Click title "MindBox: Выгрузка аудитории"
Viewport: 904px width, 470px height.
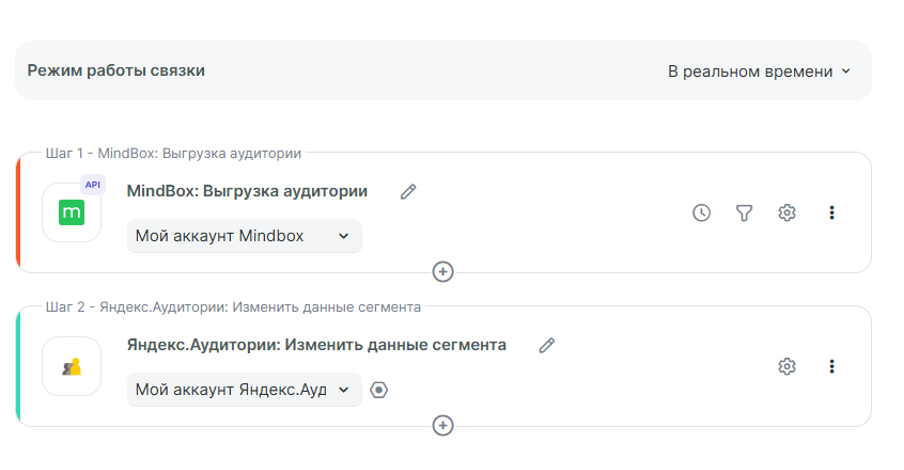coord(247,191)
